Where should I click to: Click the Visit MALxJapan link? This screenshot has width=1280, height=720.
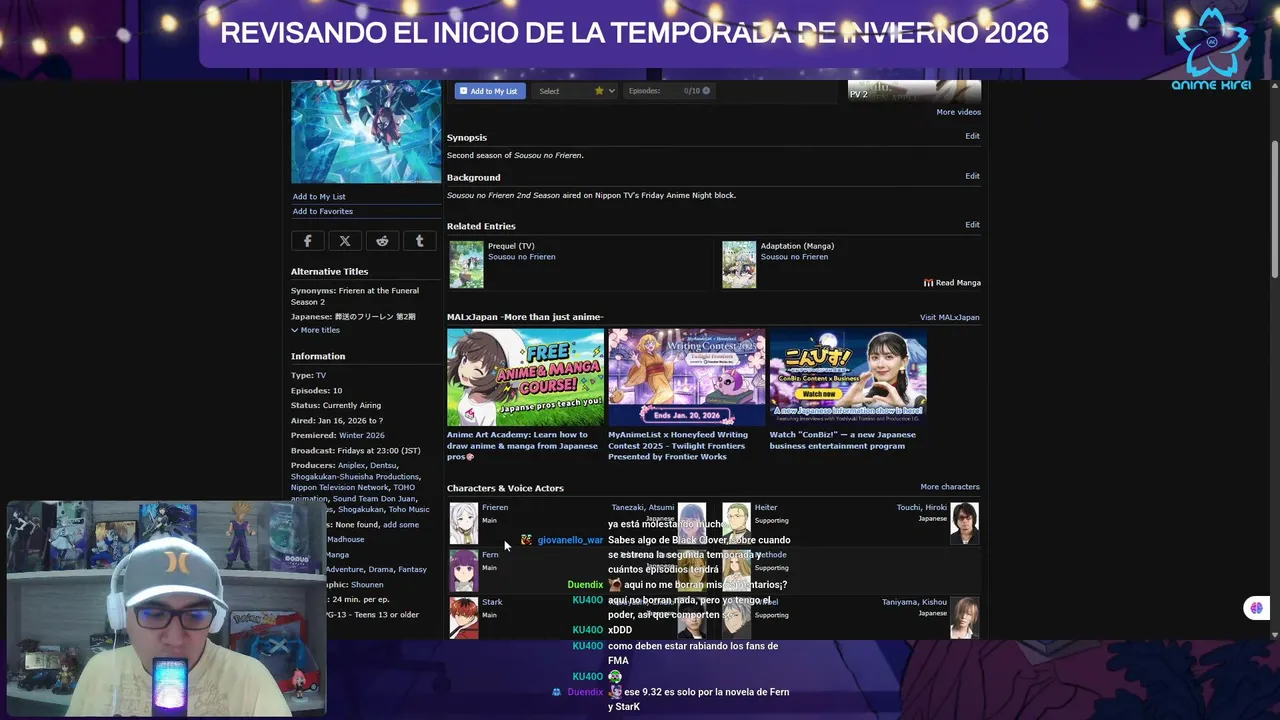point(950,318)
